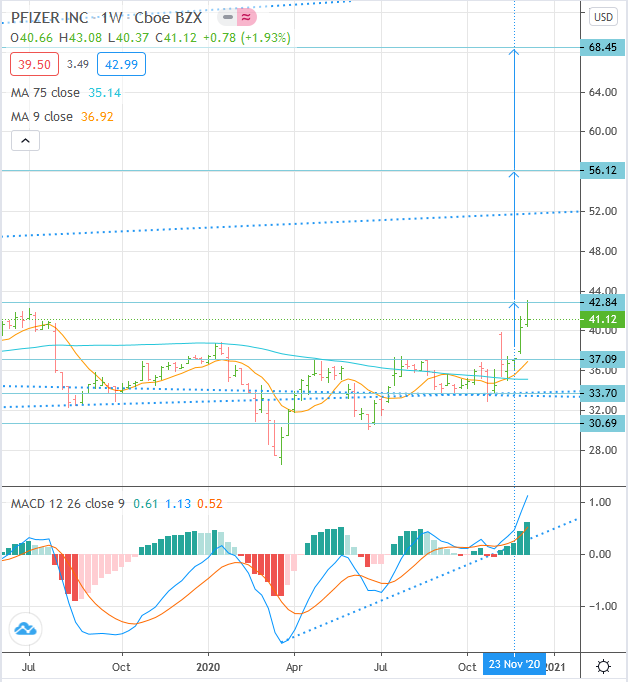This screenshot has height=682, width=628.
Task: Select the MA 75 close indicator label
Action: click(45, 93)
